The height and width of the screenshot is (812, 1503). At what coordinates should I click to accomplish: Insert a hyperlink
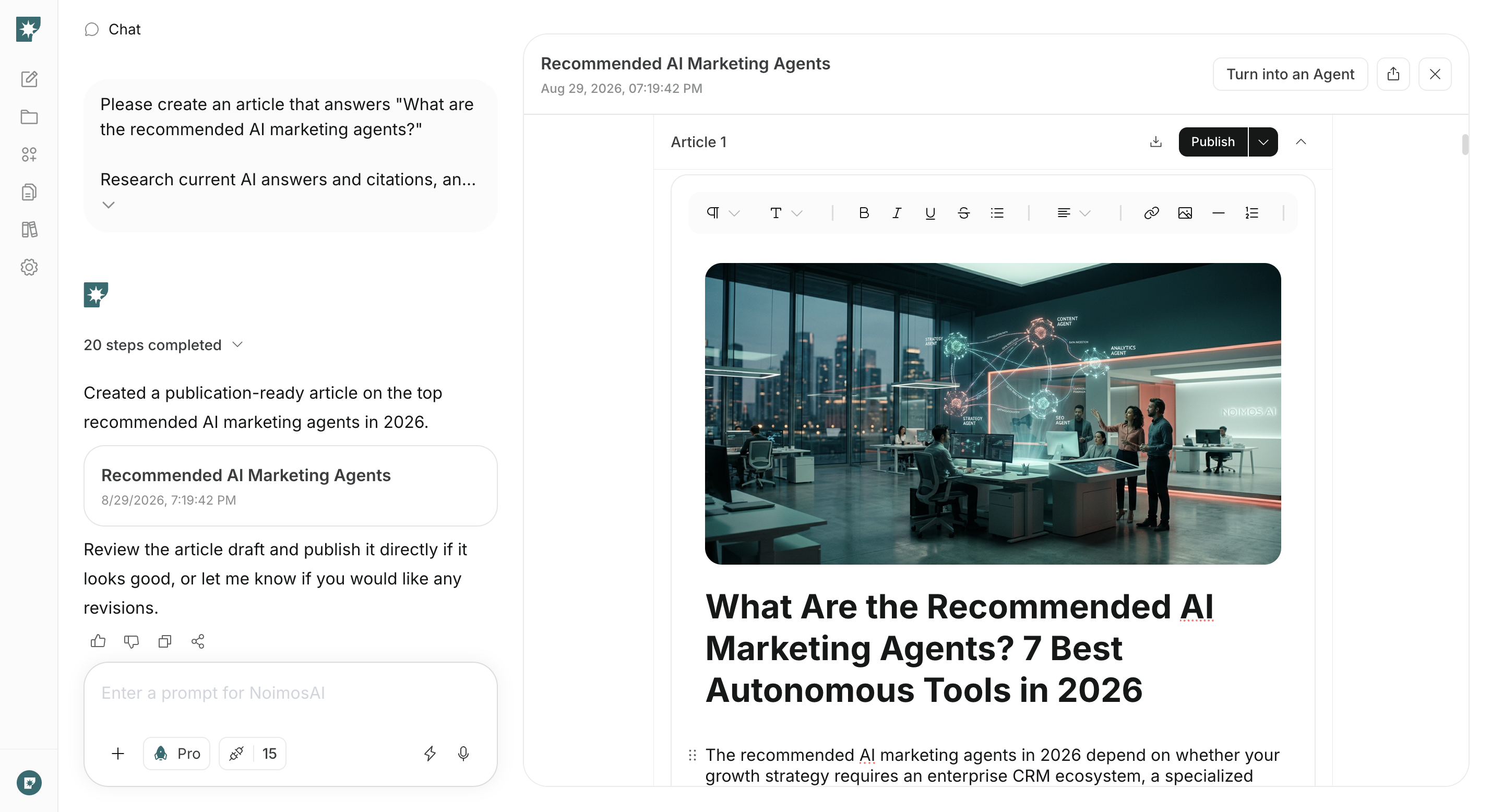pyautogui.click(x=1151, y=213)
